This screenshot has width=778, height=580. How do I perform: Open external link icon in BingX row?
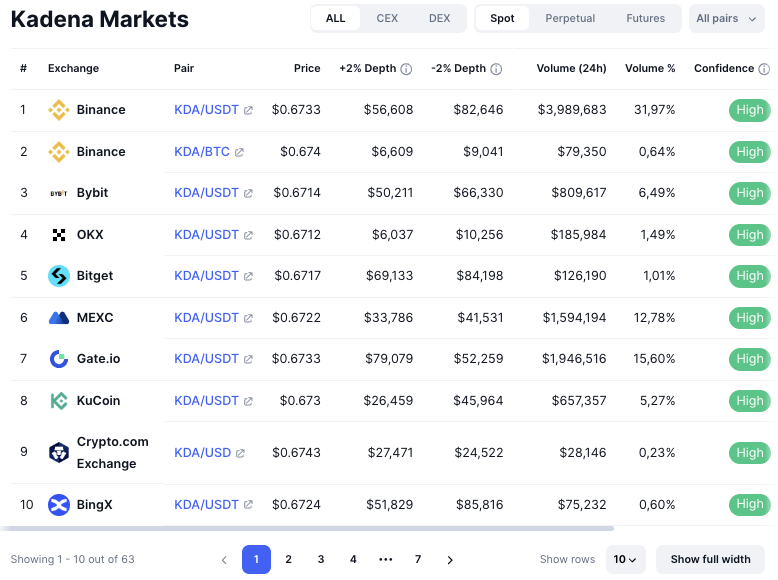(x=248, y=505)
